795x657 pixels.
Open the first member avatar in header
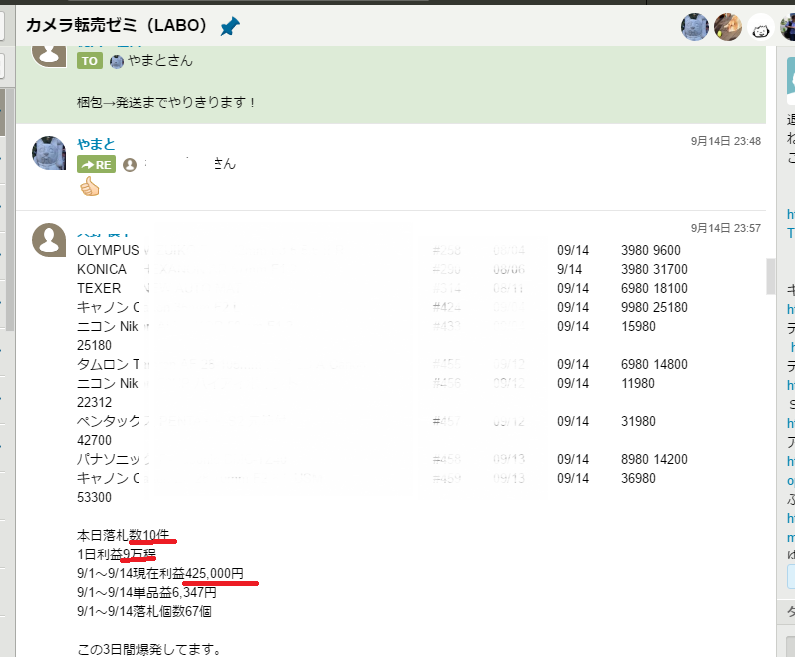(695, 27)
